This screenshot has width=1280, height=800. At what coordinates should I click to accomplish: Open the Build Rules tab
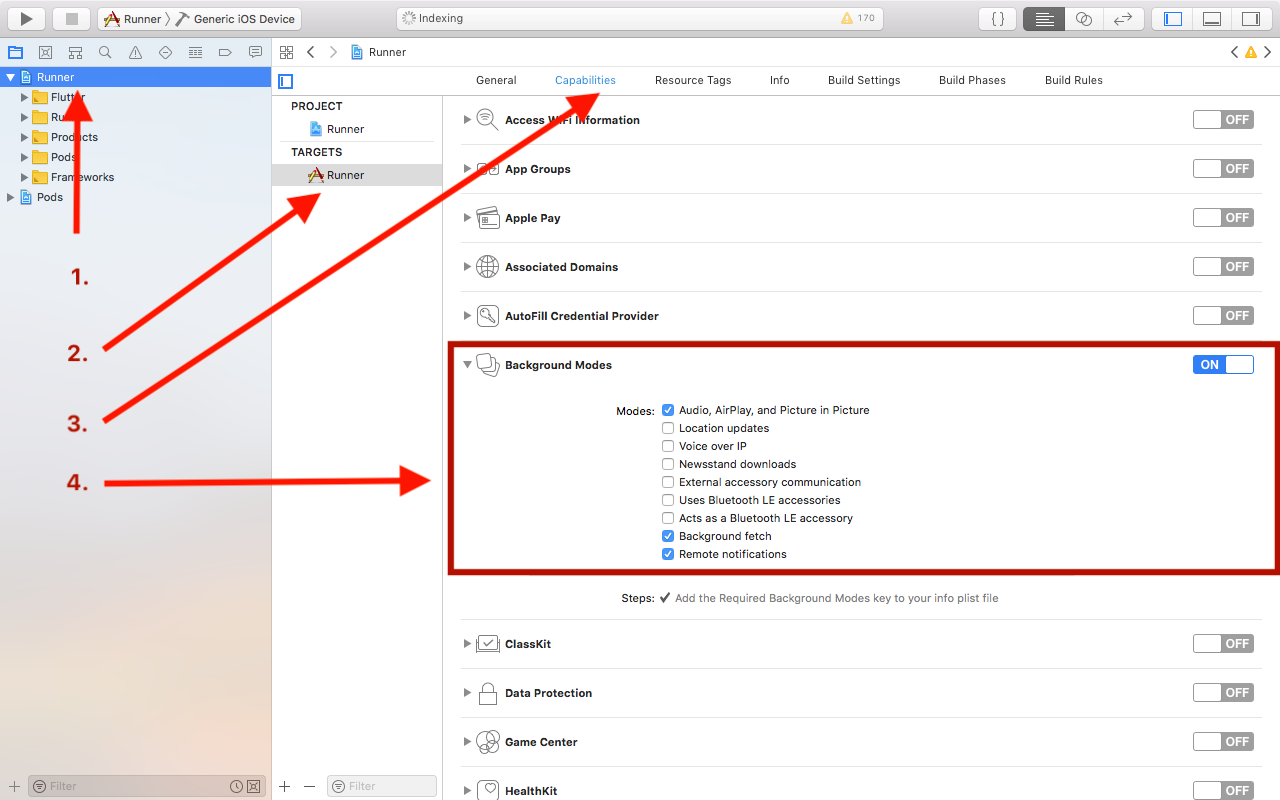(1074, 80)
